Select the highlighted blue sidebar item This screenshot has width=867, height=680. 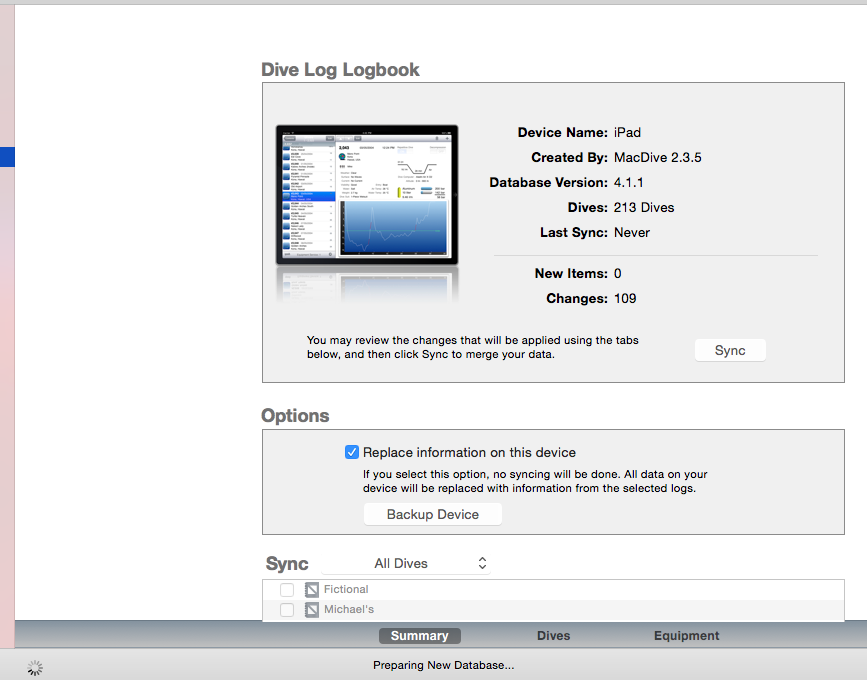point(7,157)
